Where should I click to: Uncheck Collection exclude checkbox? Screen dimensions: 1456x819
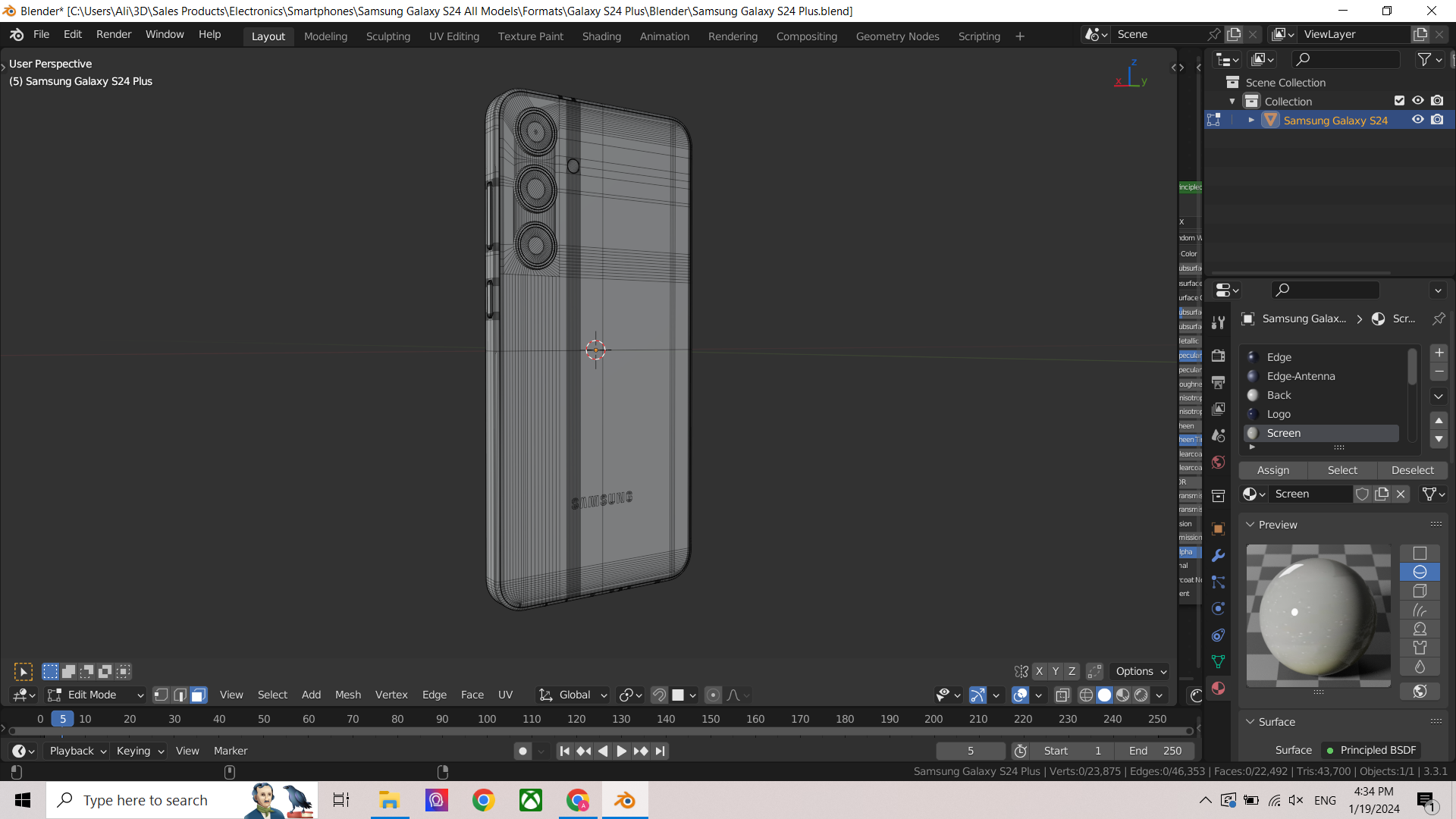[1399, 101]
